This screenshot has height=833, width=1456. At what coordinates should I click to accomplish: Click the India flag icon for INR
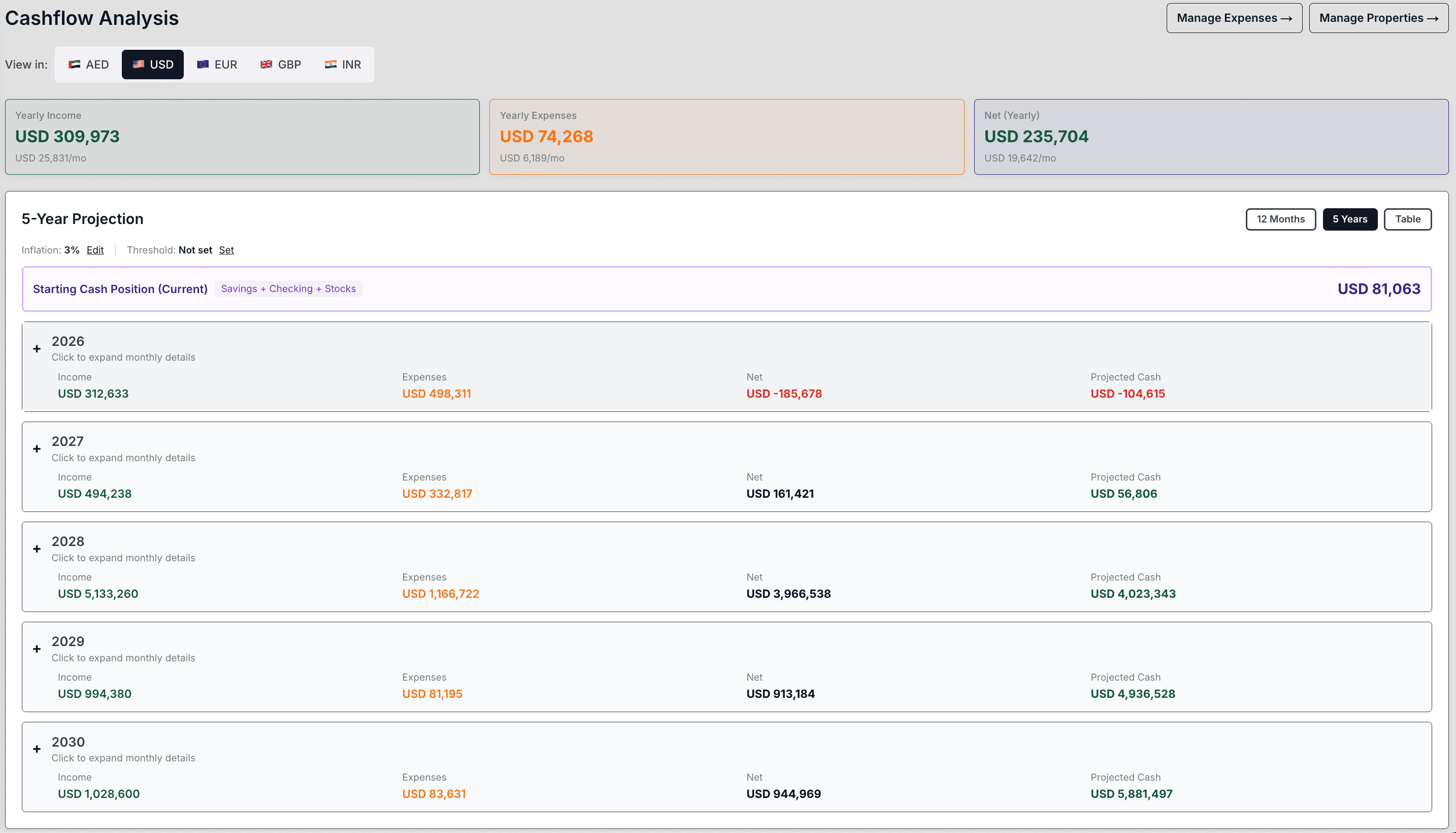click(330, 65)
